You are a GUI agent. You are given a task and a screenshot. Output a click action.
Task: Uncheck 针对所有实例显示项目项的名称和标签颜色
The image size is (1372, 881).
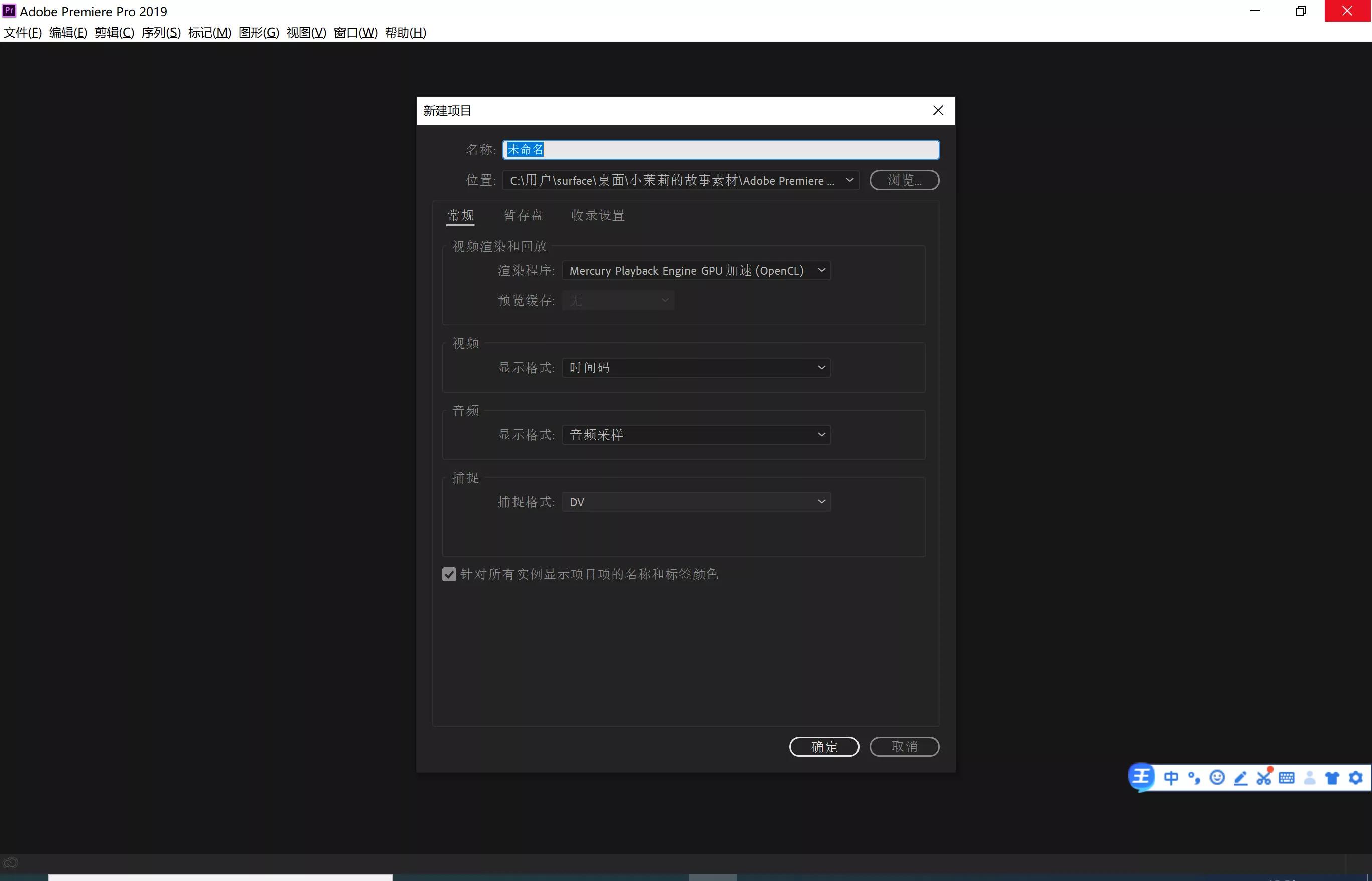coord(449,574)
